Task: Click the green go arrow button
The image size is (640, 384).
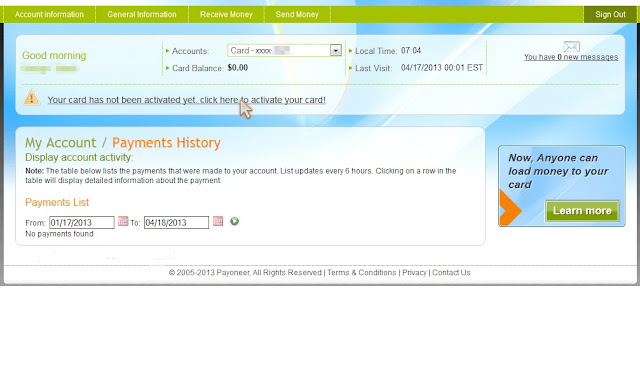Action: 234,221
